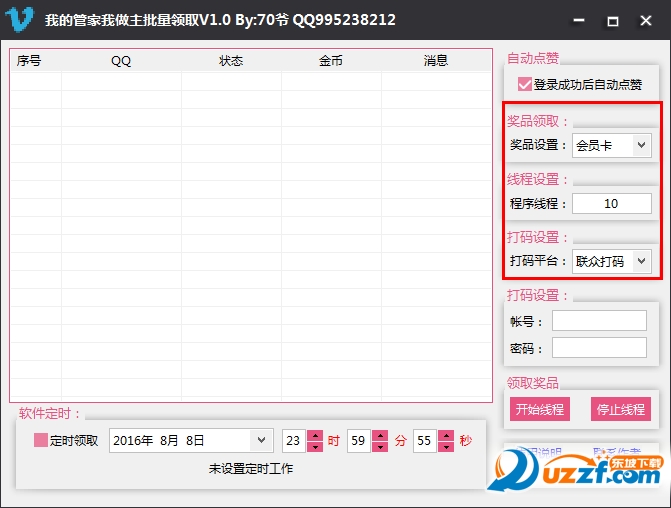The height and width of the screenshot is (508, 671).
Task: Click the blue V app logo
Action: pos(19,19)
